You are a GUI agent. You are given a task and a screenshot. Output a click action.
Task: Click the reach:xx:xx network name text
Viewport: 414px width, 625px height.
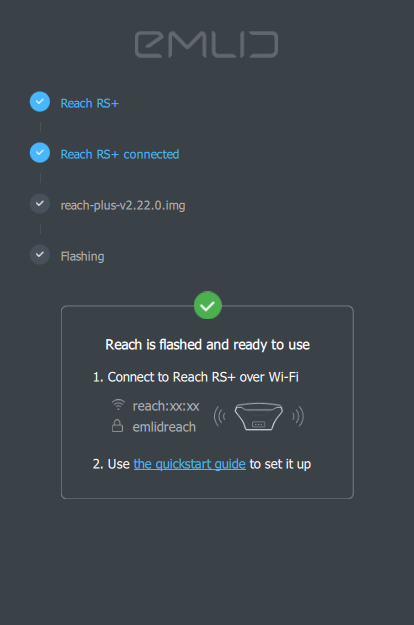pyautogui.click(x=166, y=406)
